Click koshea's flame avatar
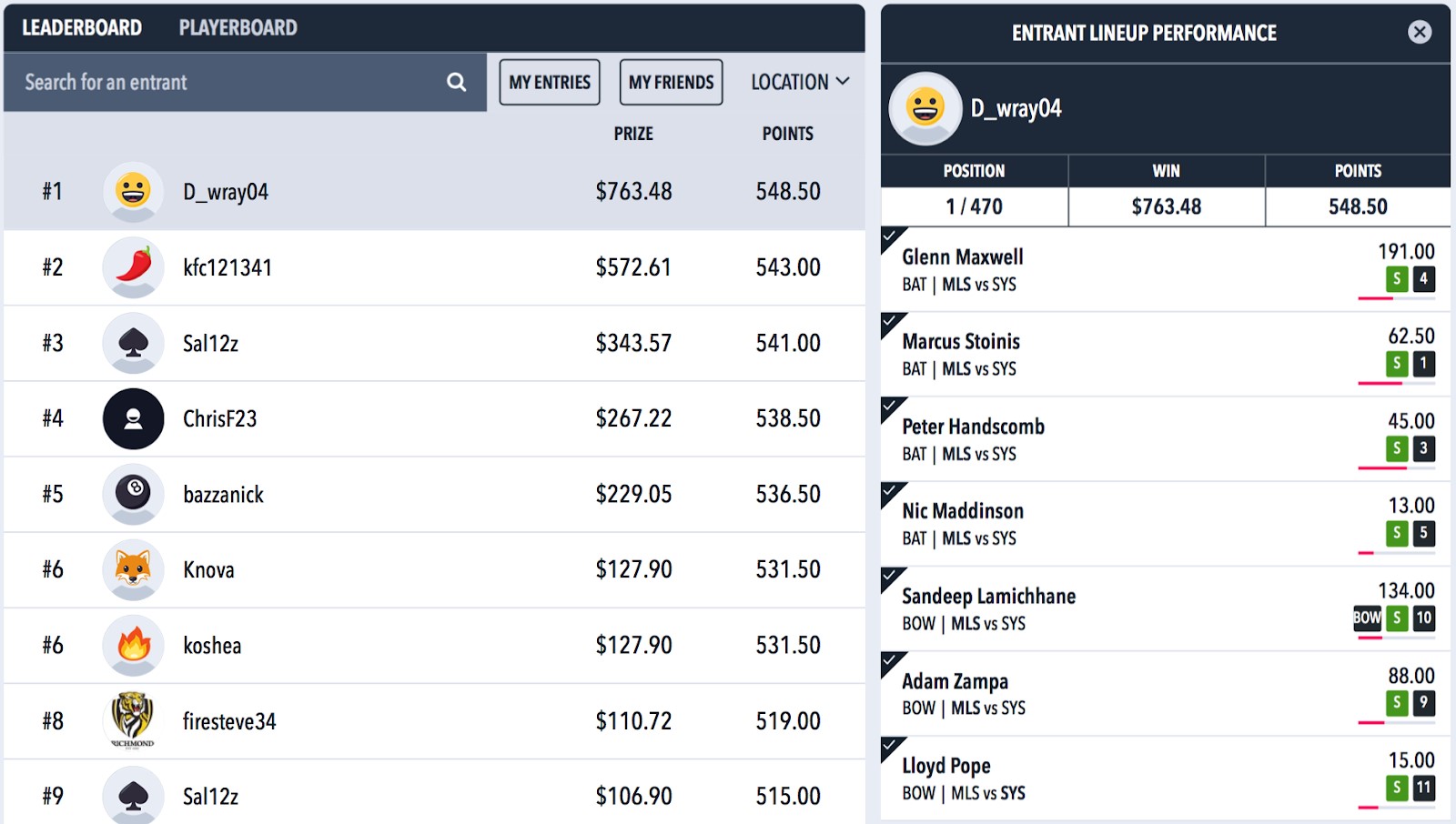 [x=133, y=645]
